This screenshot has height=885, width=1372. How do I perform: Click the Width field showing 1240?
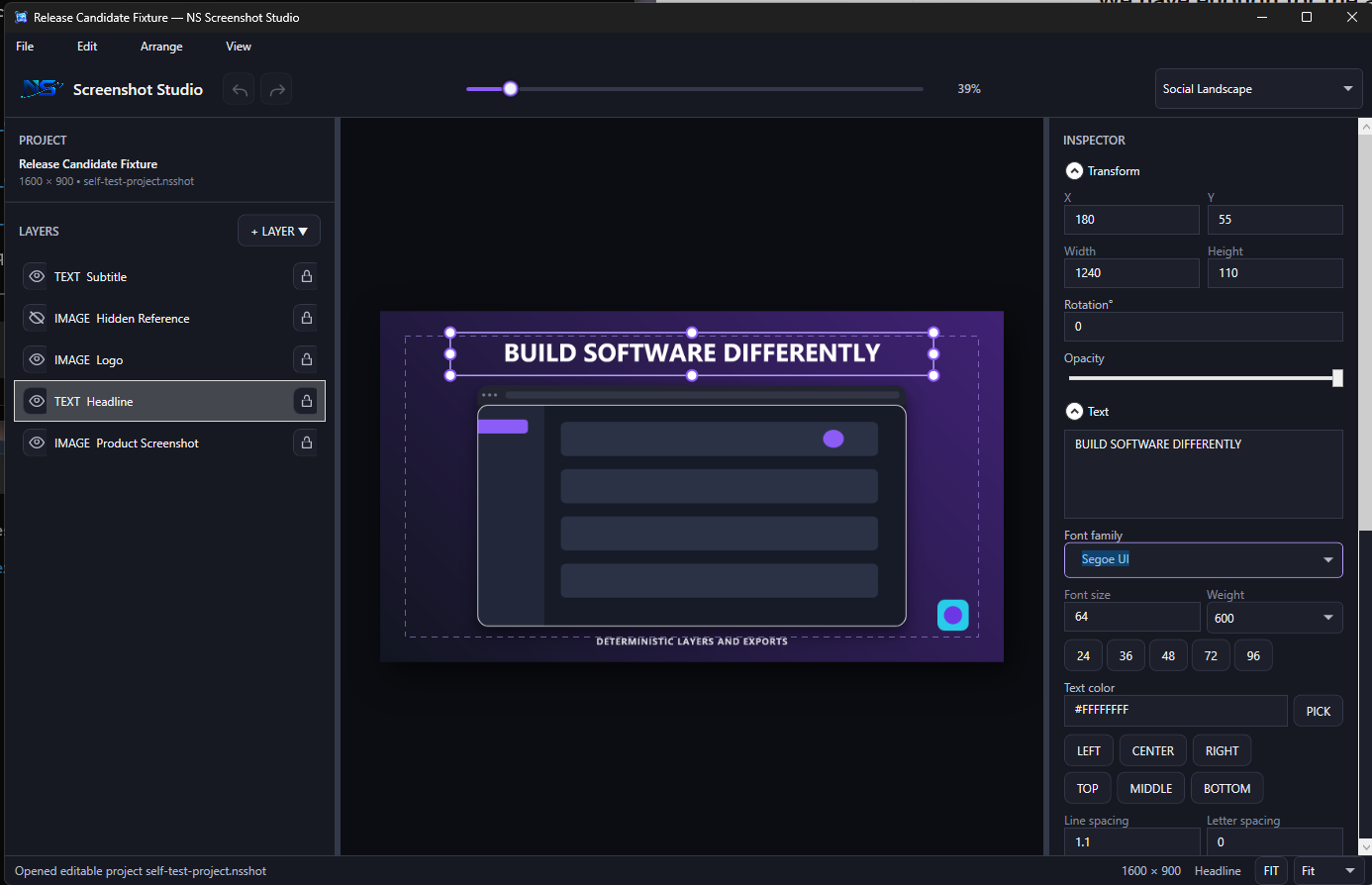pyautogui.click(x=1131, y=273)
